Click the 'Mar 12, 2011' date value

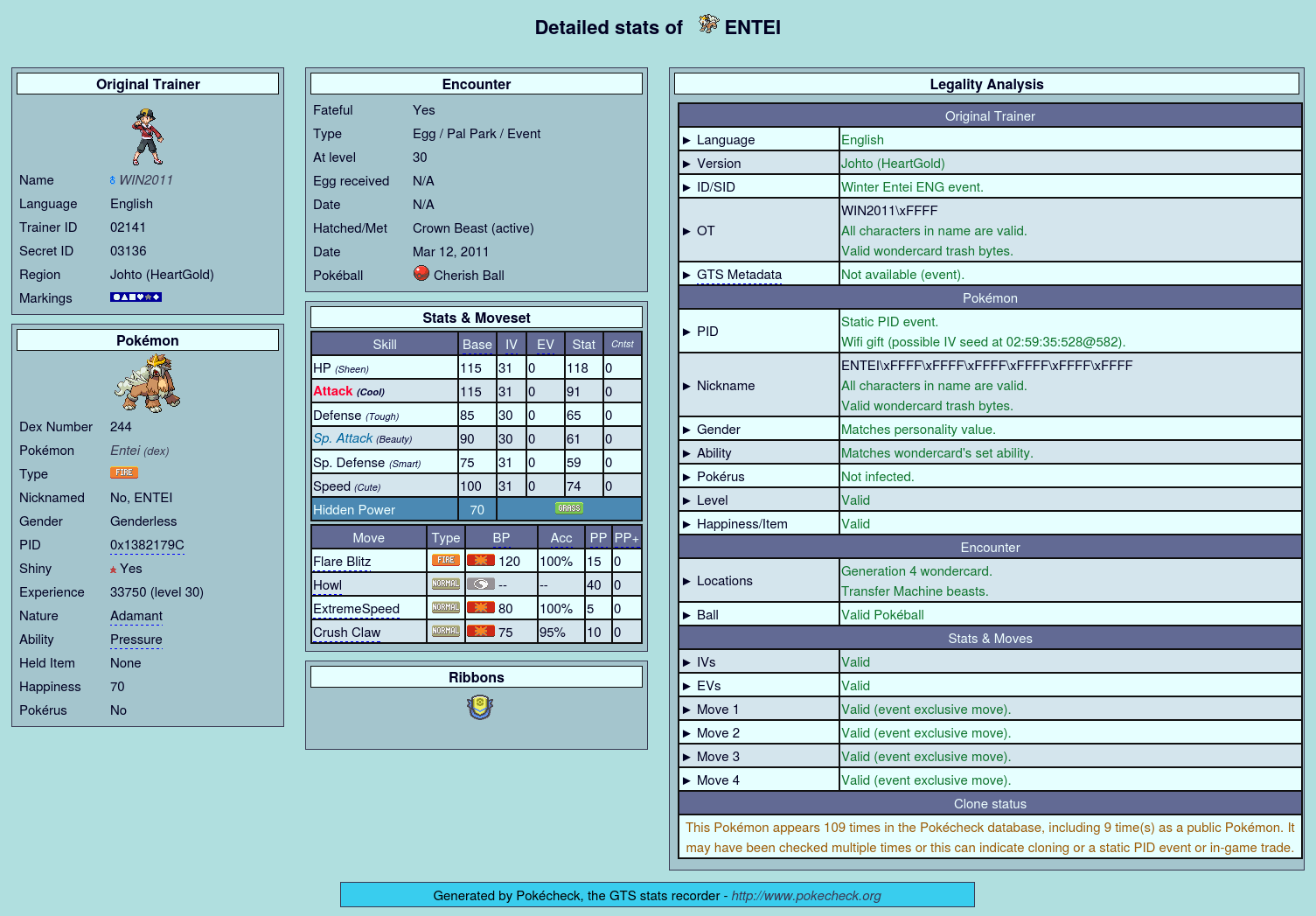point(450,252)
